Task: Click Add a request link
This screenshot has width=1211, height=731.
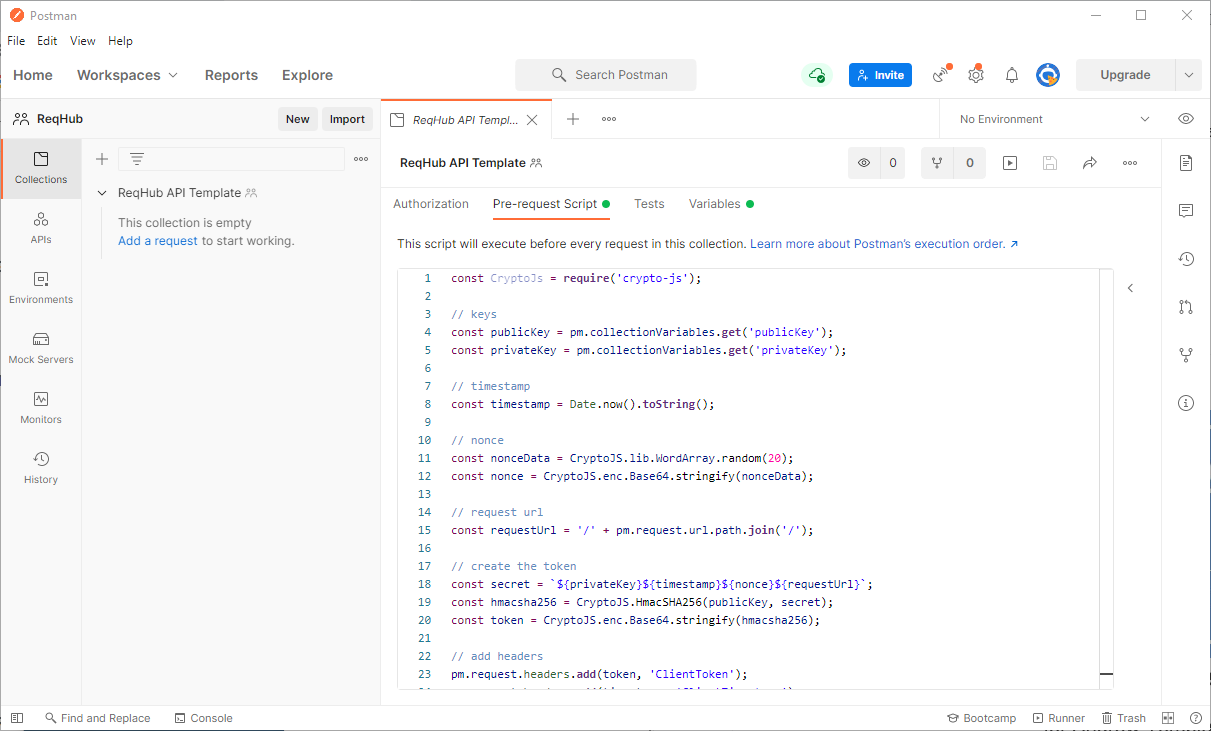Action: [x=157, y=240]
